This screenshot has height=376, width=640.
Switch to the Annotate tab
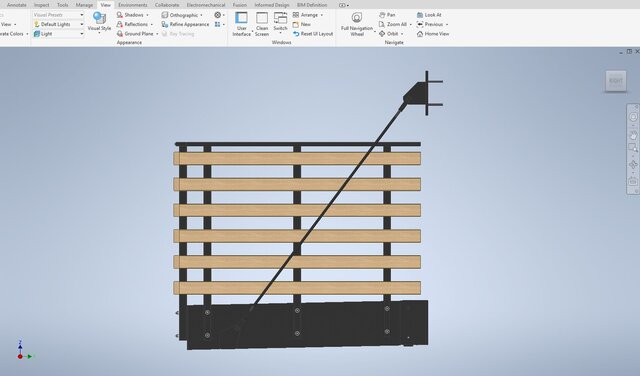coord(17,5)
